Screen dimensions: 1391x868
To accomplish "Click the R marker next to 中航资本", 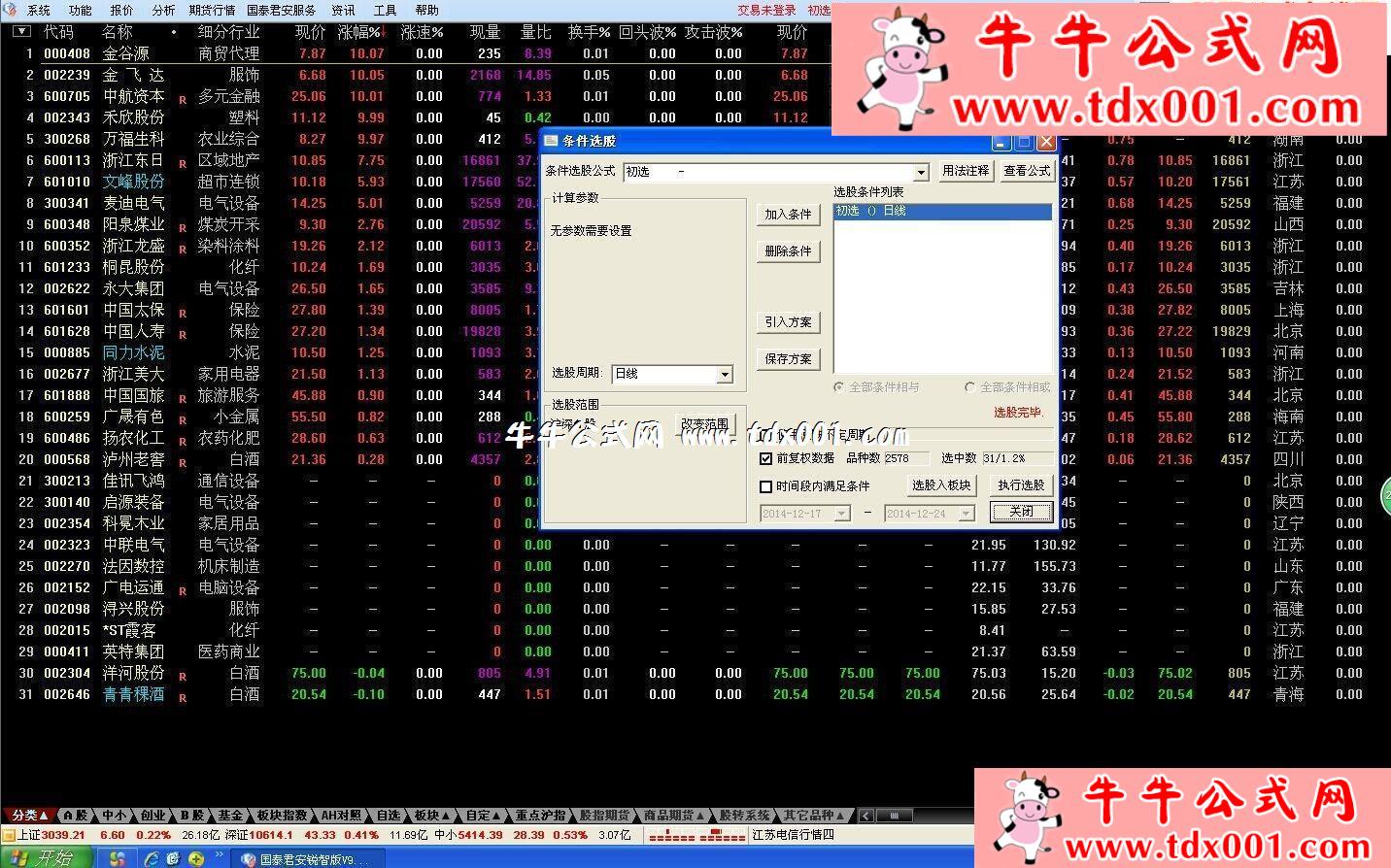I will point(183,99).
